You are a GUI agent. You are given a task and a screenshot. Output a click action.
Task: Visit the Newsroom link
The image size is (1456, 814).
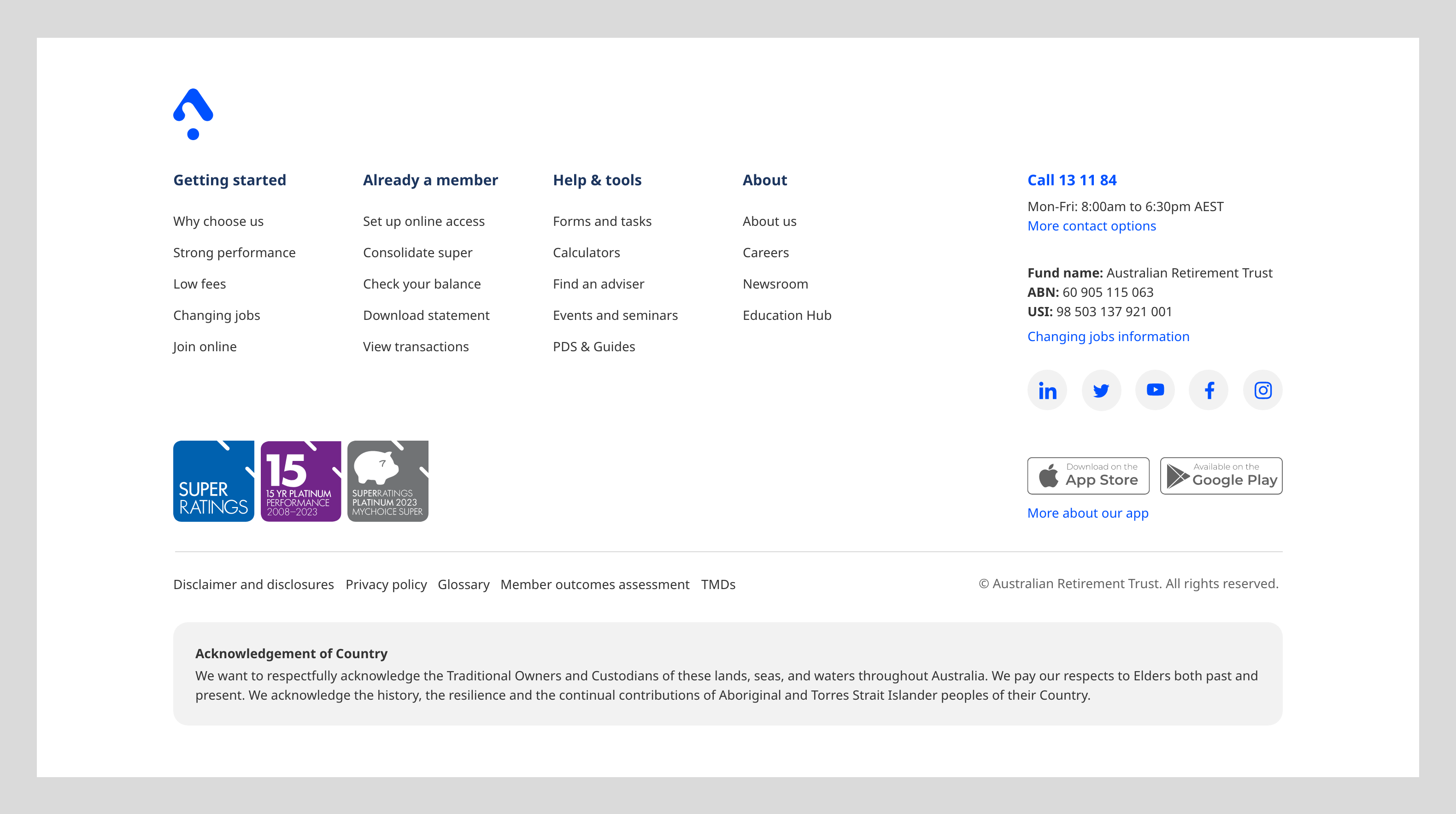[x=775, y=284]
